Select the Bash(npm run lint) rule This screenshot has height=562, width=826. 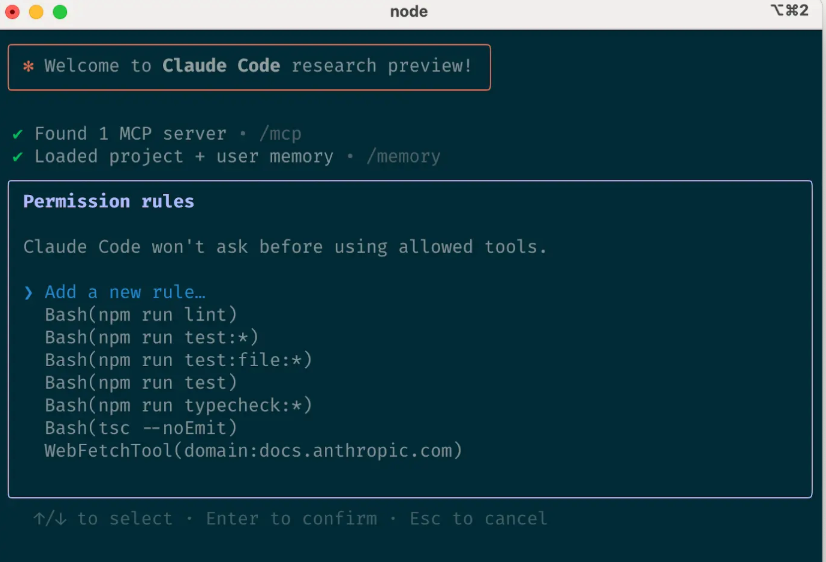point(141,315)
